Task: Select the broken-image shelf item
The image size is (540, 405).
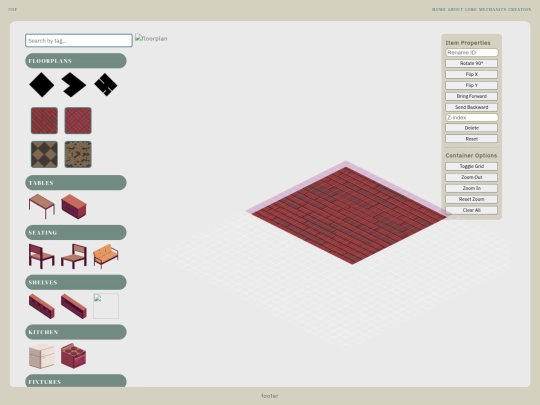Action: [x=106, y=306]
